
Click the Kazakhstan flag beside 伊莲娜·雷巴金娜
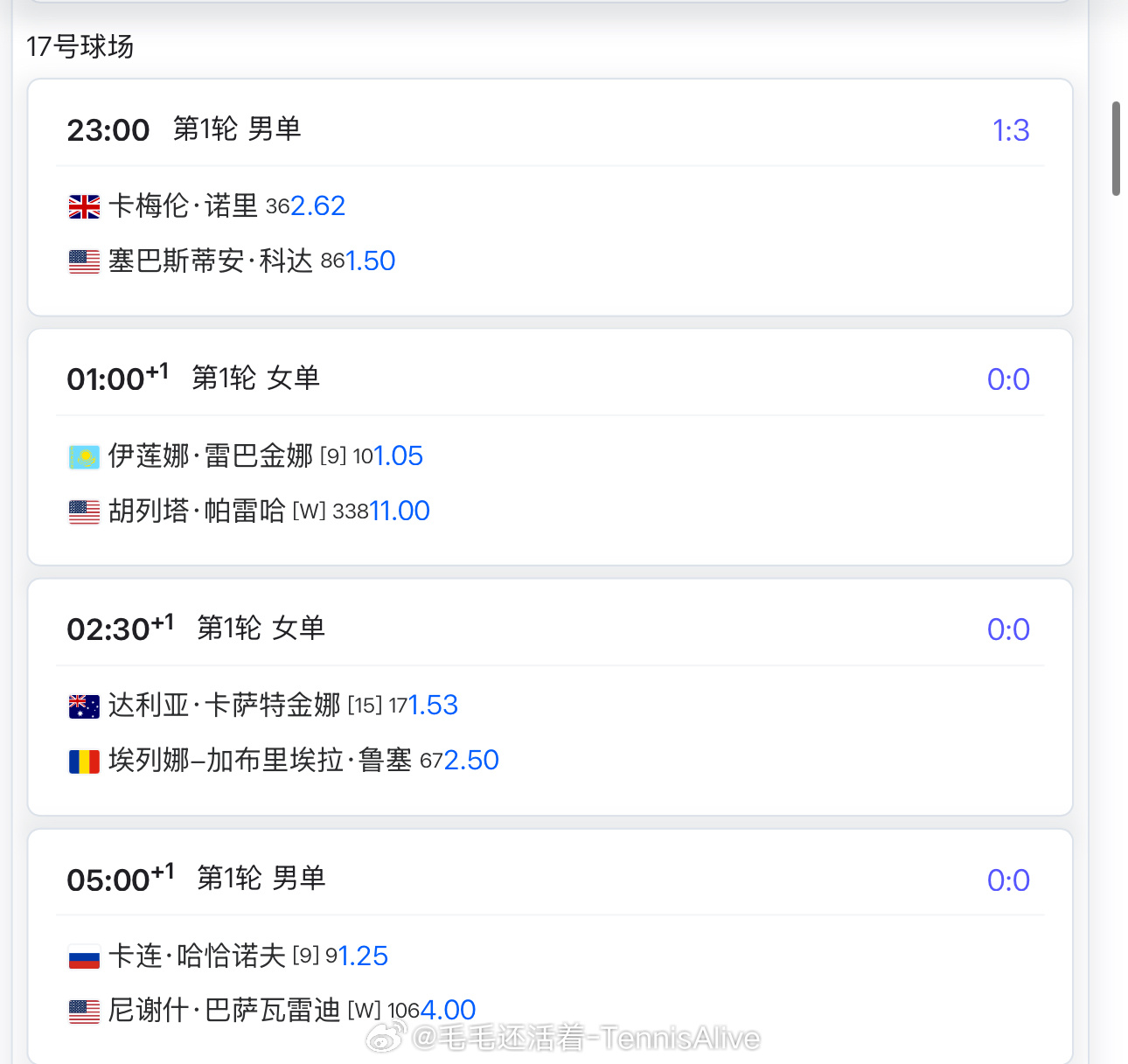click(84, 457)
